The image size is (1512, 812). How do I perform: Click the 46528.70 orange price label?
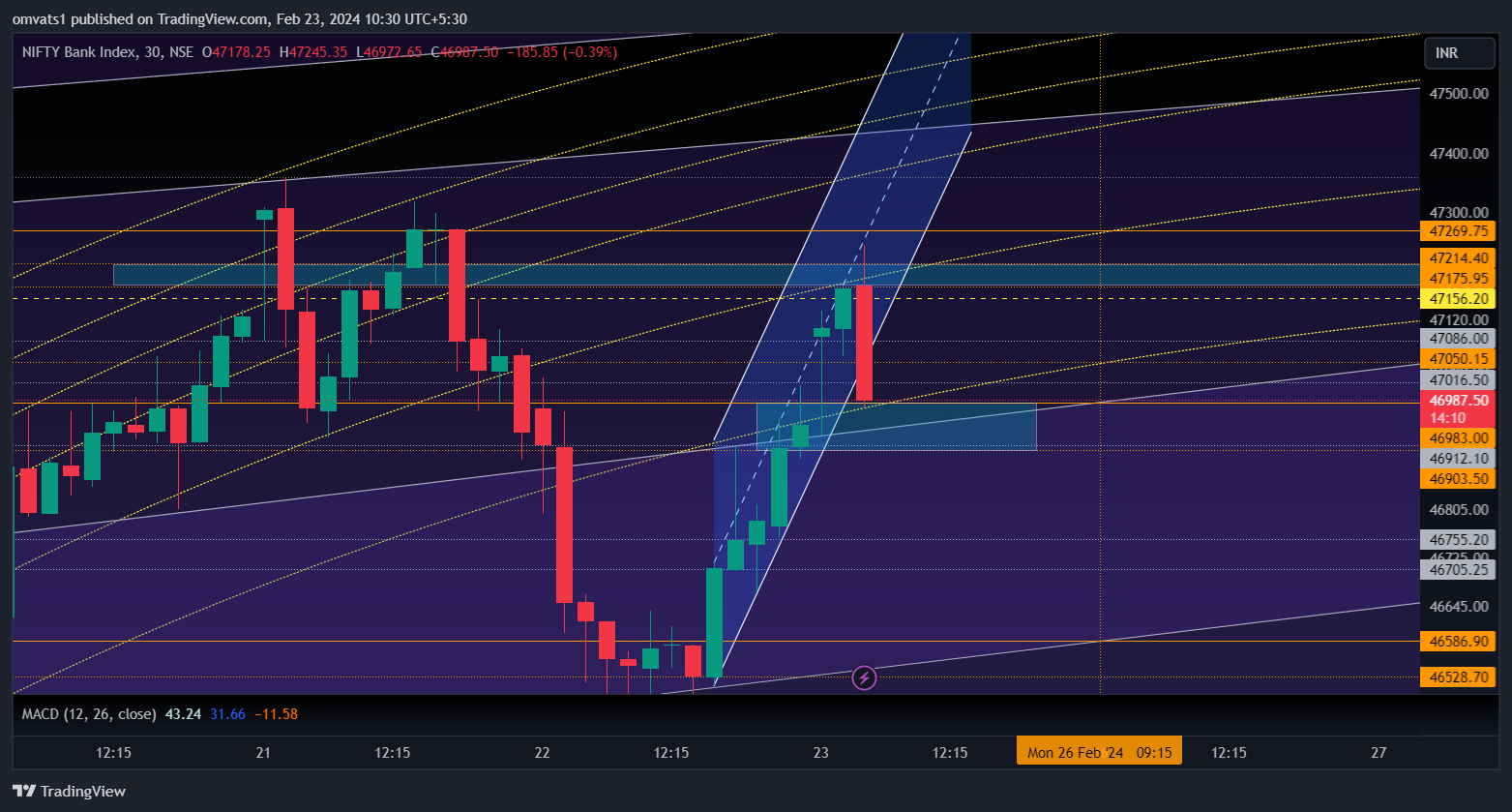(x=1458, y=677)
